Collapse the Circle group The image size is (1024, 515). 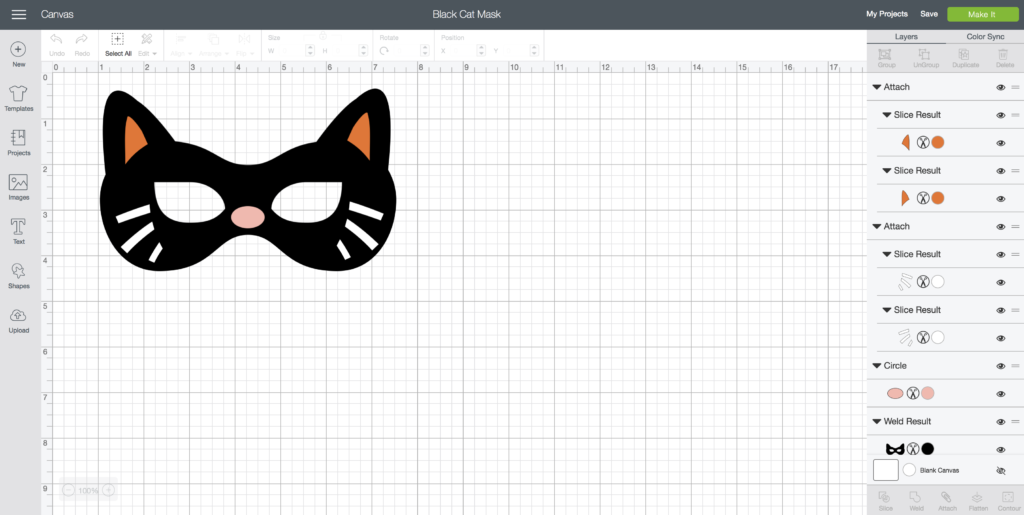[876, 366]
